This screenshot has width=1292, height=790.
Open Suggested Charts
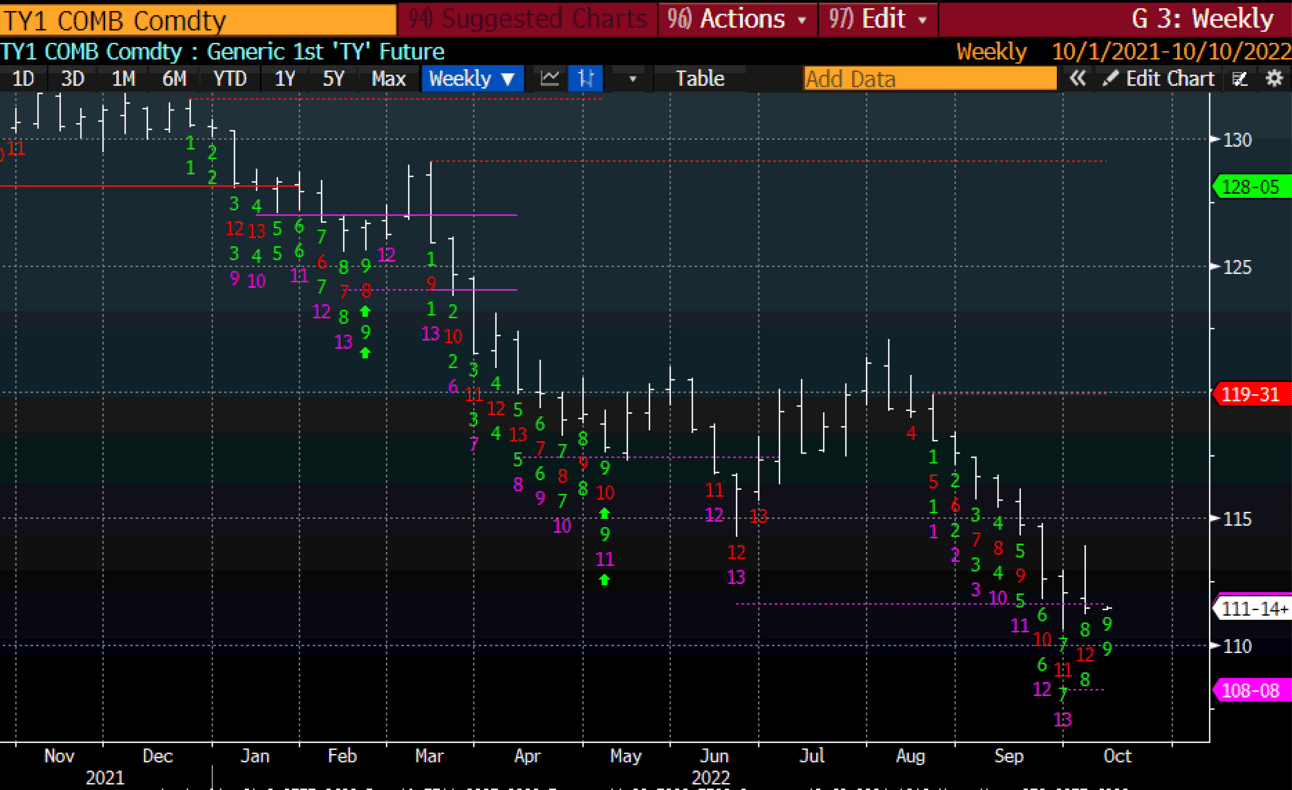(528, 19)
